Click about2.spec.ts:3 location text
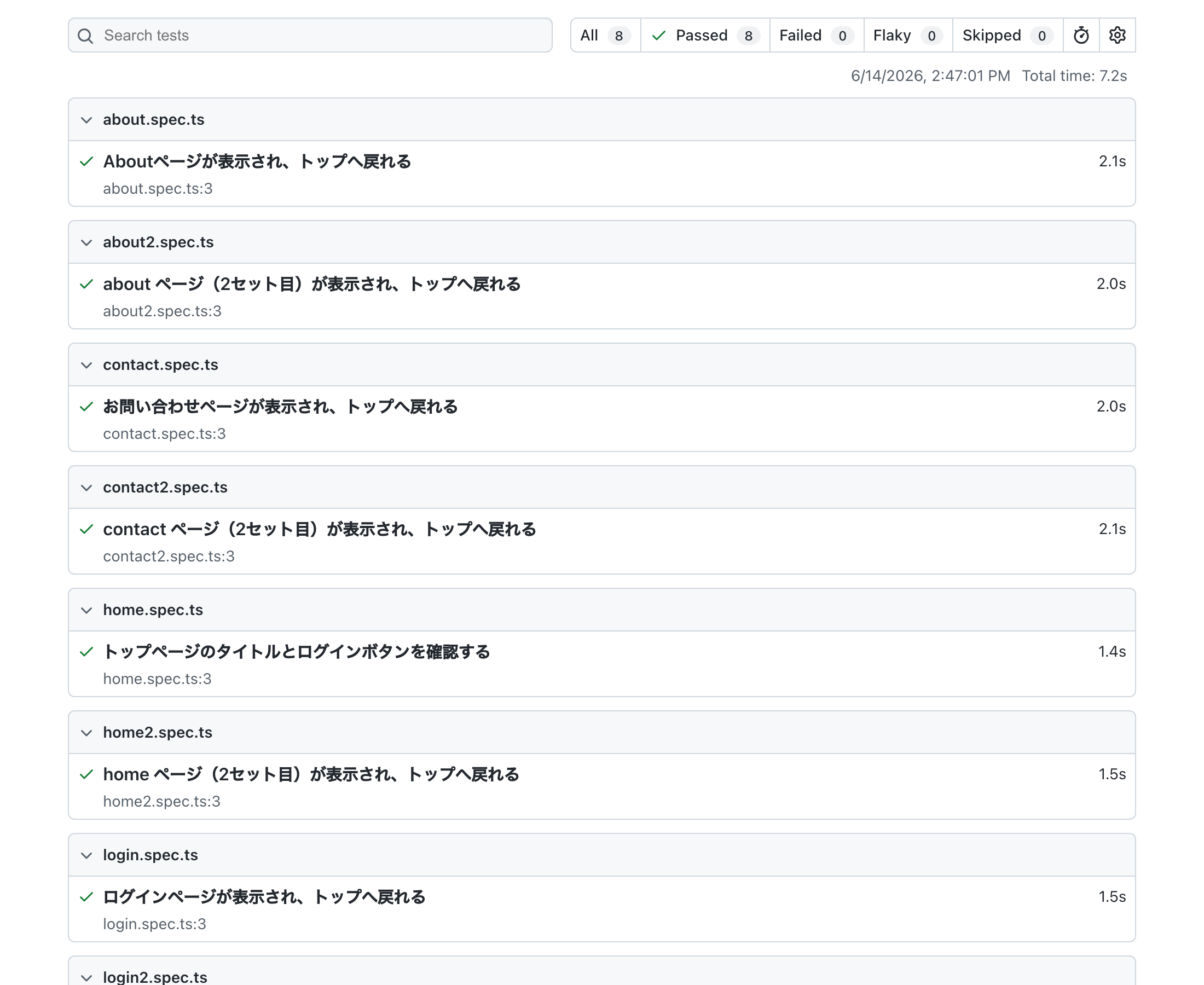 (x=163, y=311)
